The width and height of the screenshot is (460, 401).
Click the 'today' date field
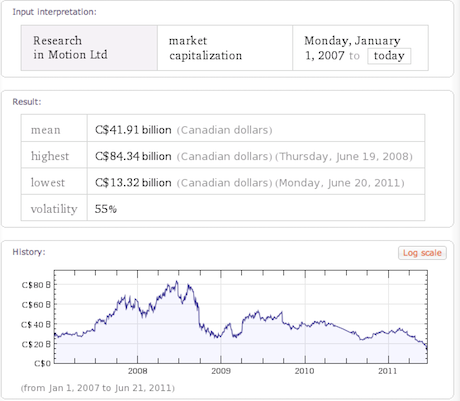[x=389, y=56]
